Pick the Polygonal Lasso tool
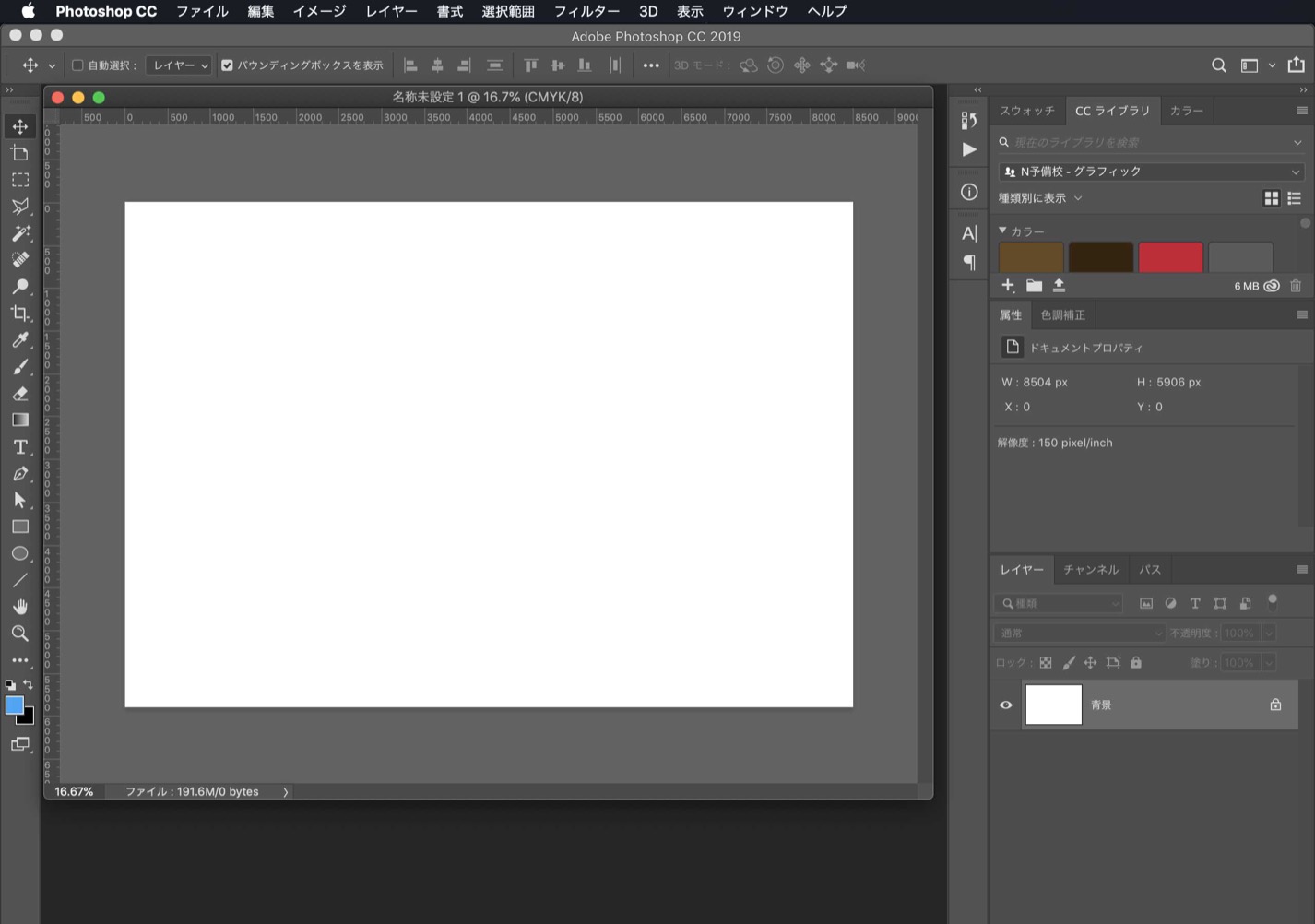This screenshot has height=924, width=1315. click(20, 207)
